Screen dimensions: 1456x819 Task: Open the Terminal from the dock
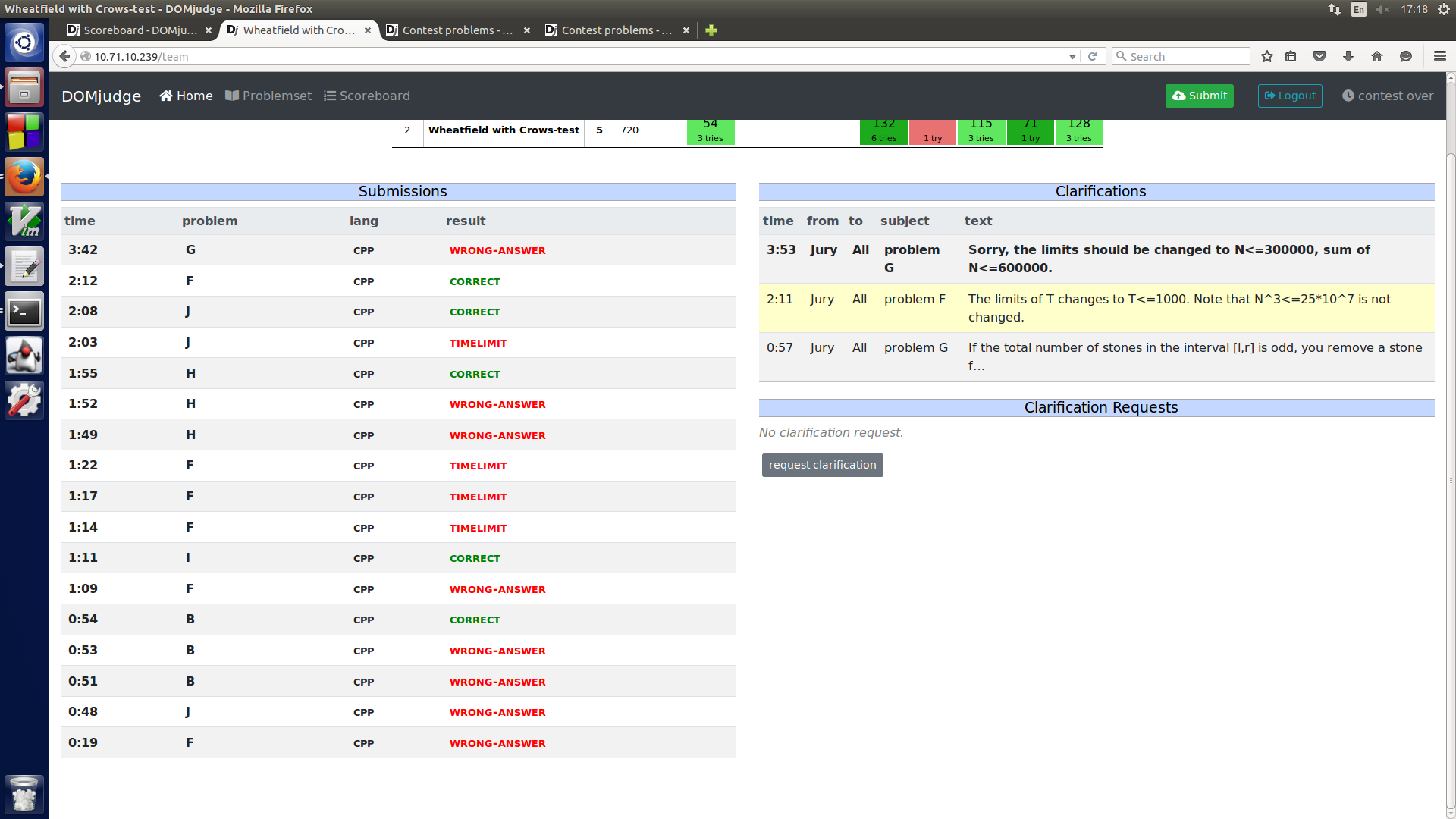pyautogui.click(x=24, y=312)
